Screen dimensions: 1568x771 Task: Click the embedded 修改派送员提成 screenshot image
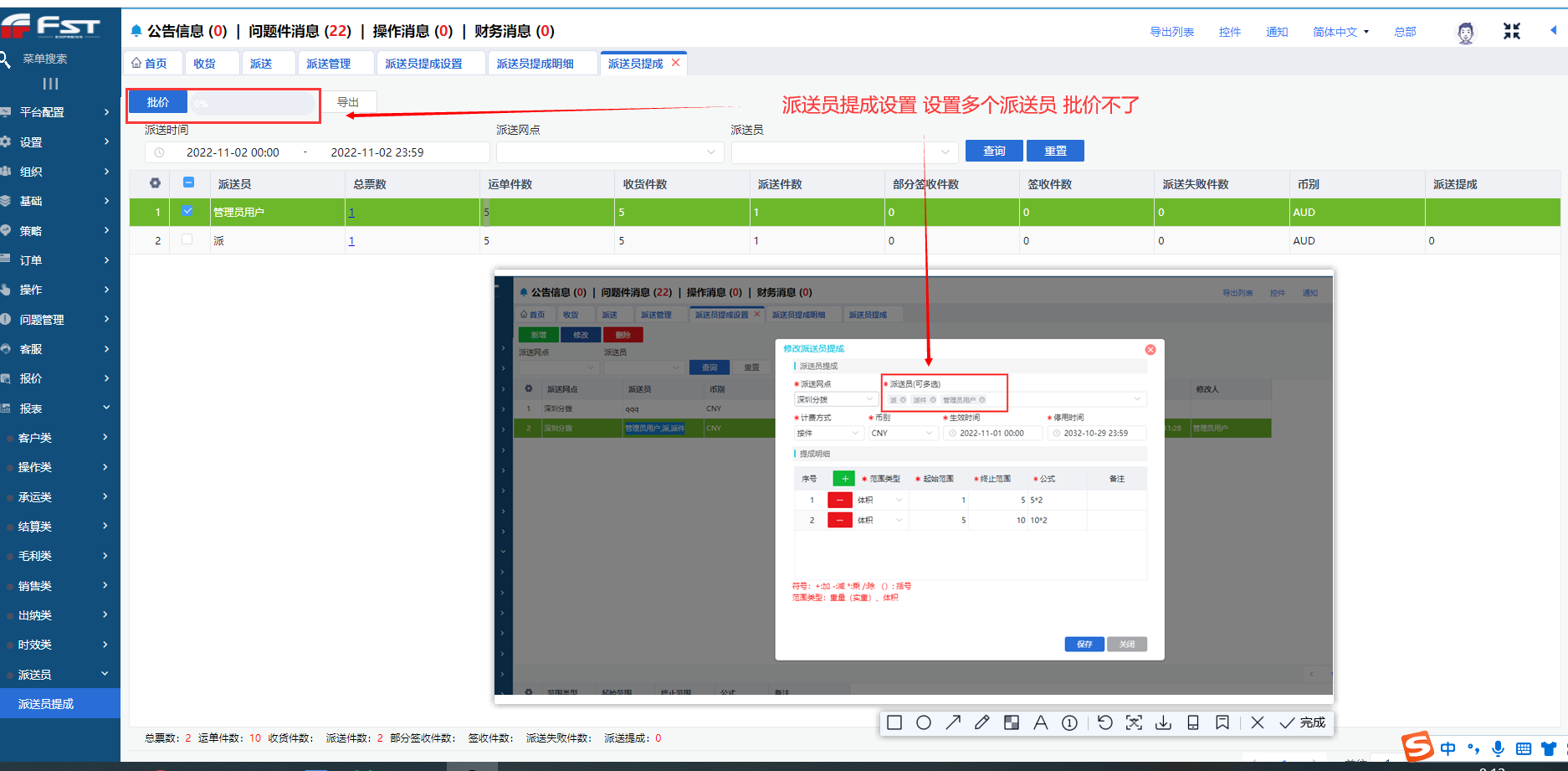914,486
